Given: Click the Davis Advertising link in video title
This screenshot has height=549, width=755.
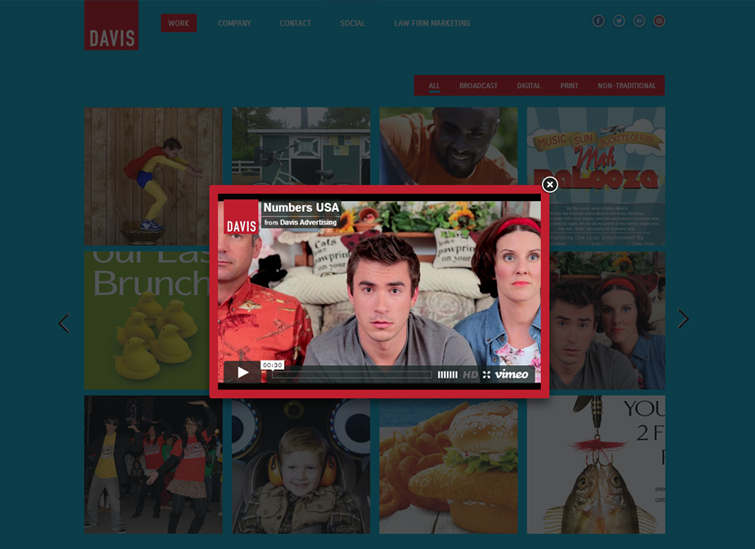Looking at the screenshot, I should 308,222.
